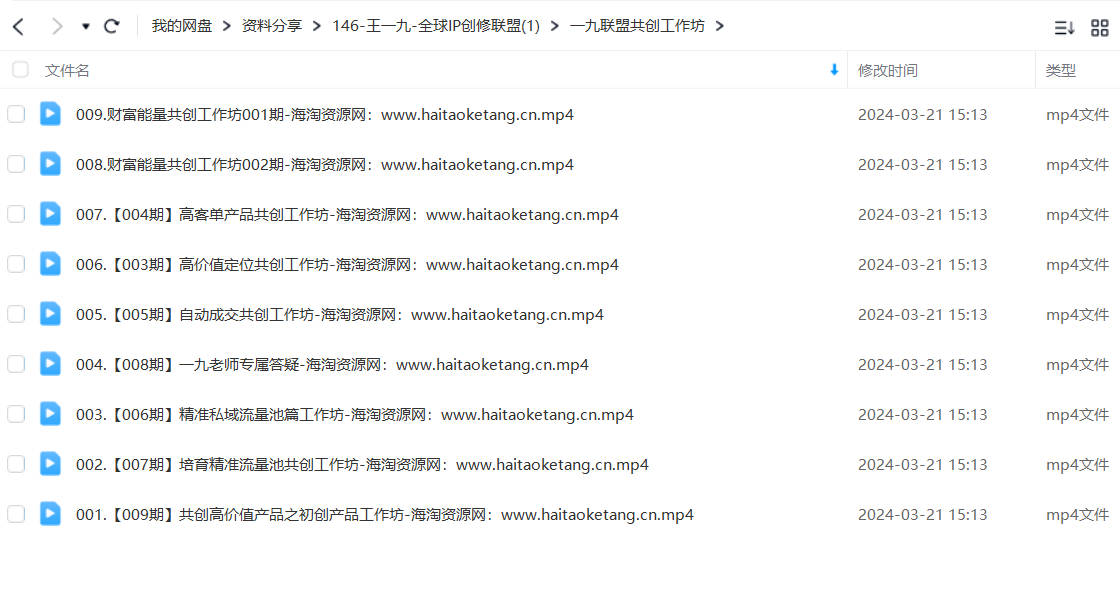Click 一九联盟共创工作坊 breadcrumb
This screenshot has height=592, width=1120.
coord(637,26)
